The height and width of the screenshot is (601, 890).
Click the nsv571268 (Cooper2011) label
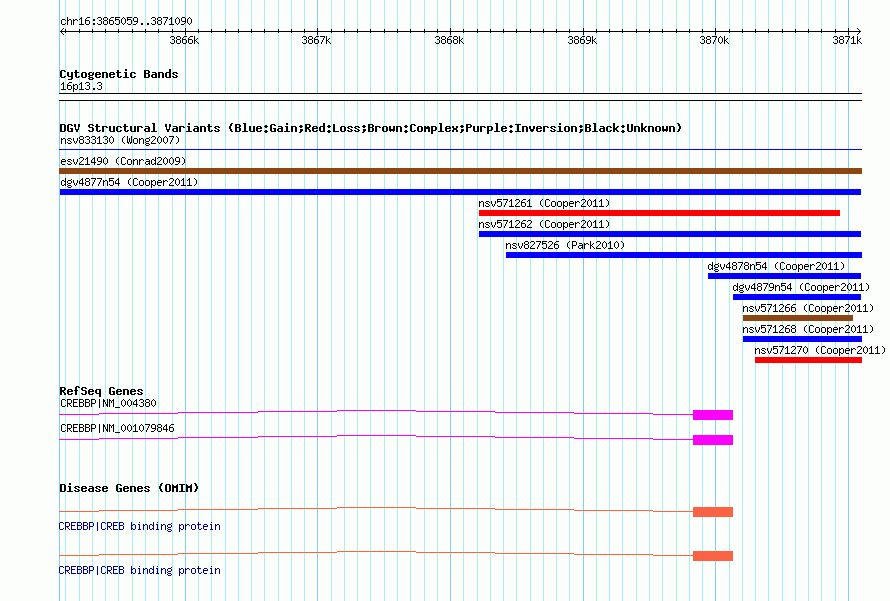coord(808,329)
